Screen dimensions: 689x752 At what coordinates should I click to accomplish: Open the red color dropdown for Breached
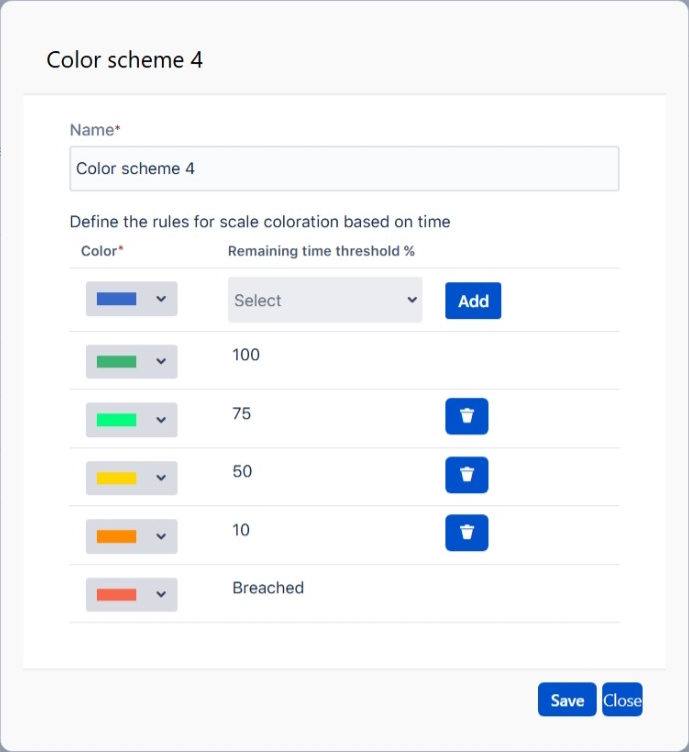coord(161,594)
